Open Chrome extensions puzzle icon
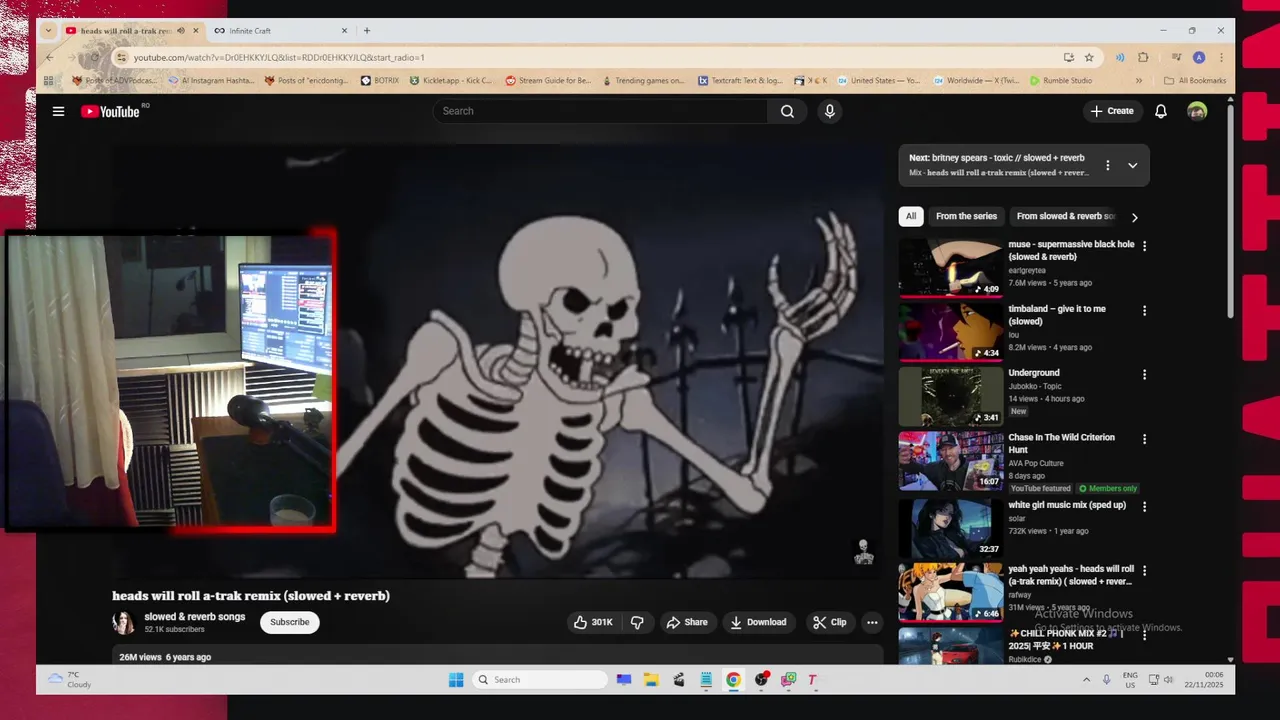1280x720 pixels. point(1143,57)
